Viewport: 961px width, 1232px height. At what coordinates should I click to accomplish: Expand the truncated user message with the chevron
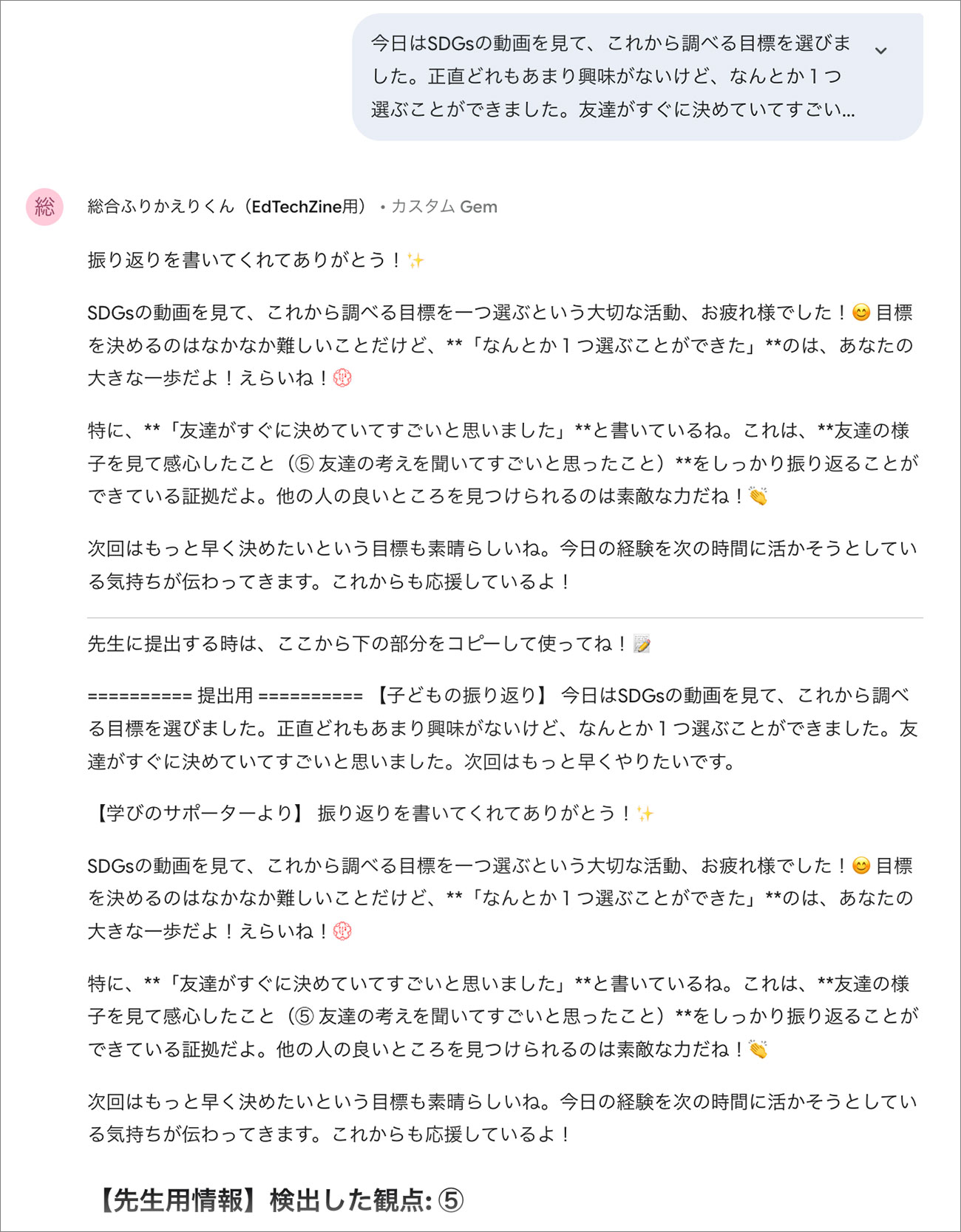point(880,52)
